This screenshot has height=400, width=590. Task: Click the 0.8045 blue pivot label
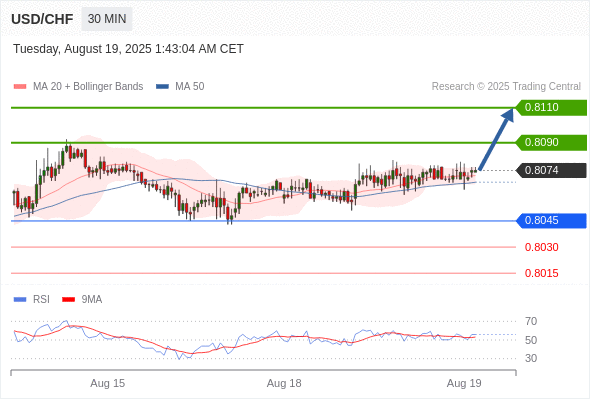click(551, 221)
